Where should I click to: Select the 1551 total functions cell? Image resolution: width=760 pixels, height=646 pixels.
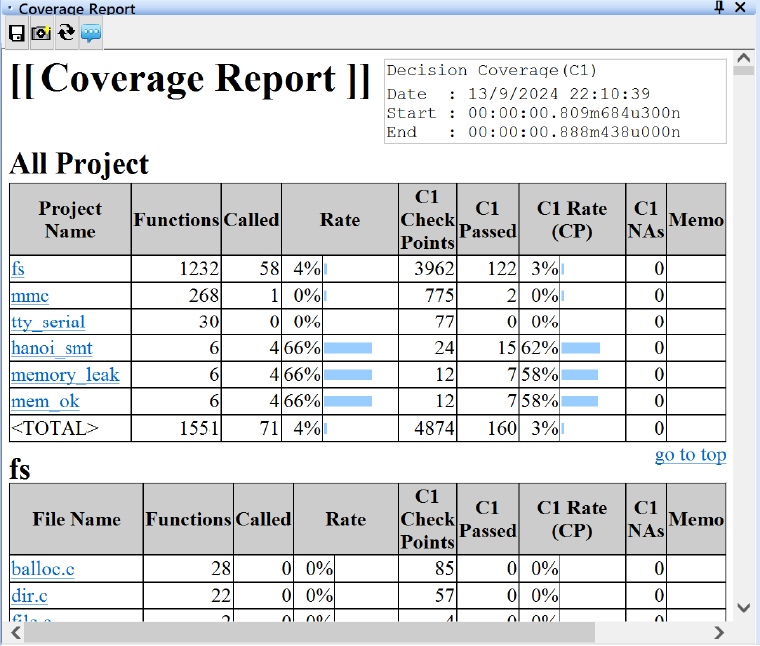[x=176, y=428]
